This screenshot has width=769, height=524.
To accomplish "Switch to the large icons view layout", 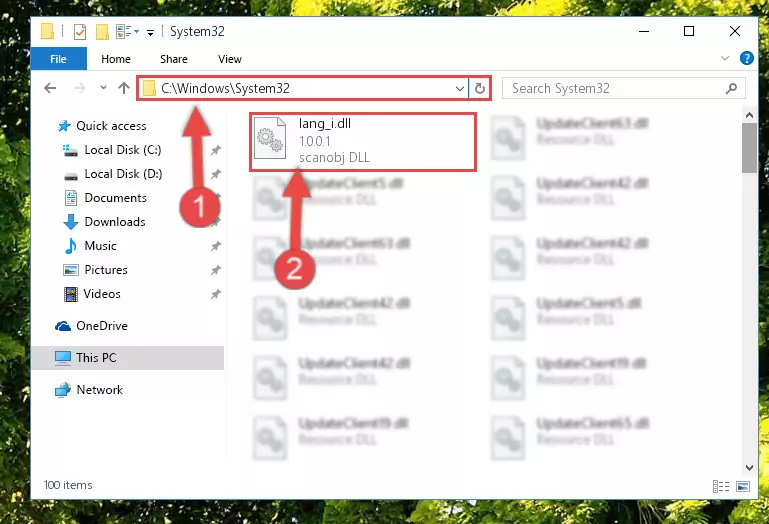I will pos(743,486).
